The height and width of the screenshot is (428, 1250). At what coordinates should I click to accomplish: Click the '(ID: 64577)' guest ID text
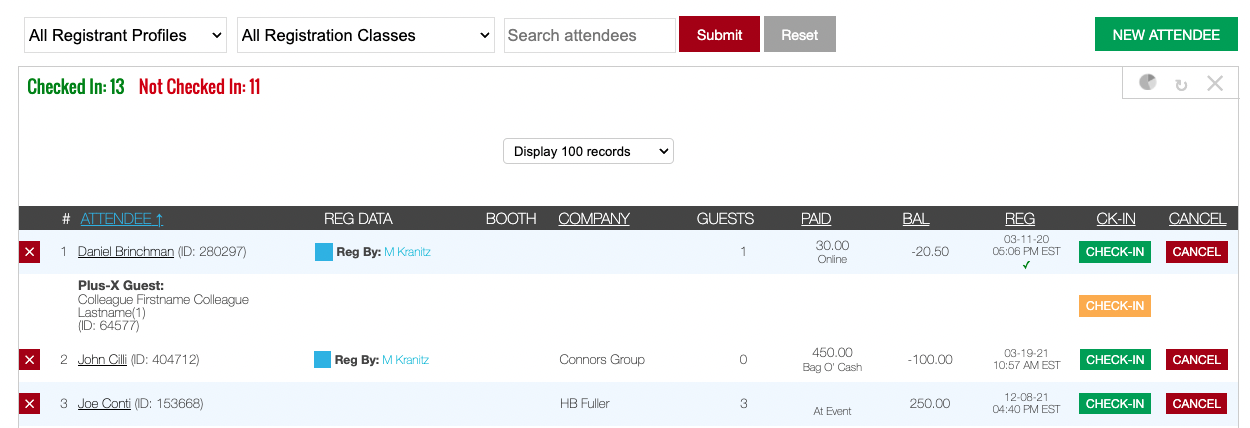pos(108,326)
